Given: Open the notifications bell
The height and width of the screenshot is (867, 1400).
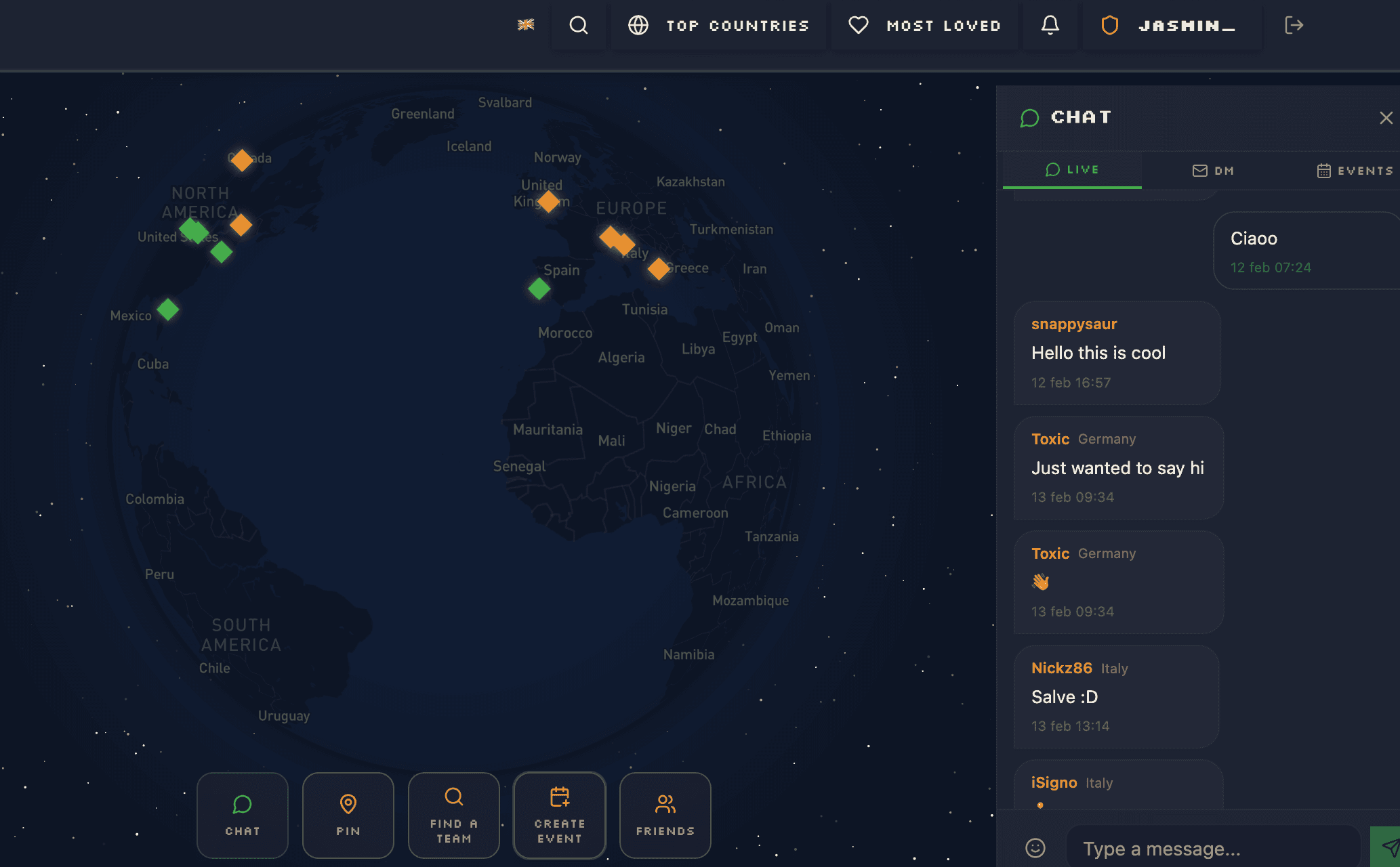Looking at the screenshot, I should (1050, 26).
